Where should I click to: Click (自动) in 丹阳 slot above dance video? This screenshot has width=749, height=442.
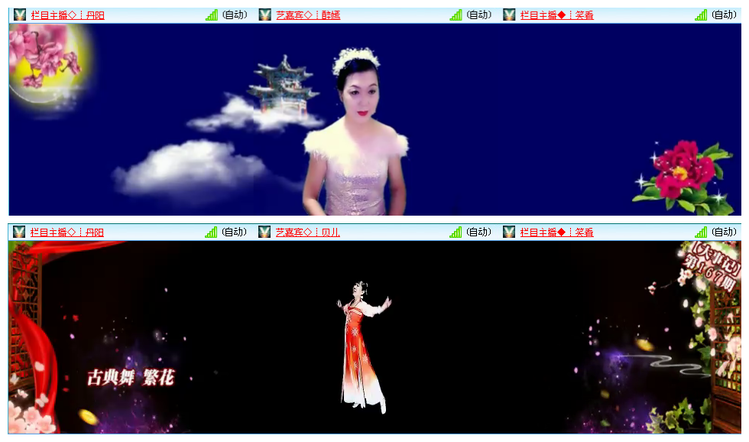coord(235,232)
